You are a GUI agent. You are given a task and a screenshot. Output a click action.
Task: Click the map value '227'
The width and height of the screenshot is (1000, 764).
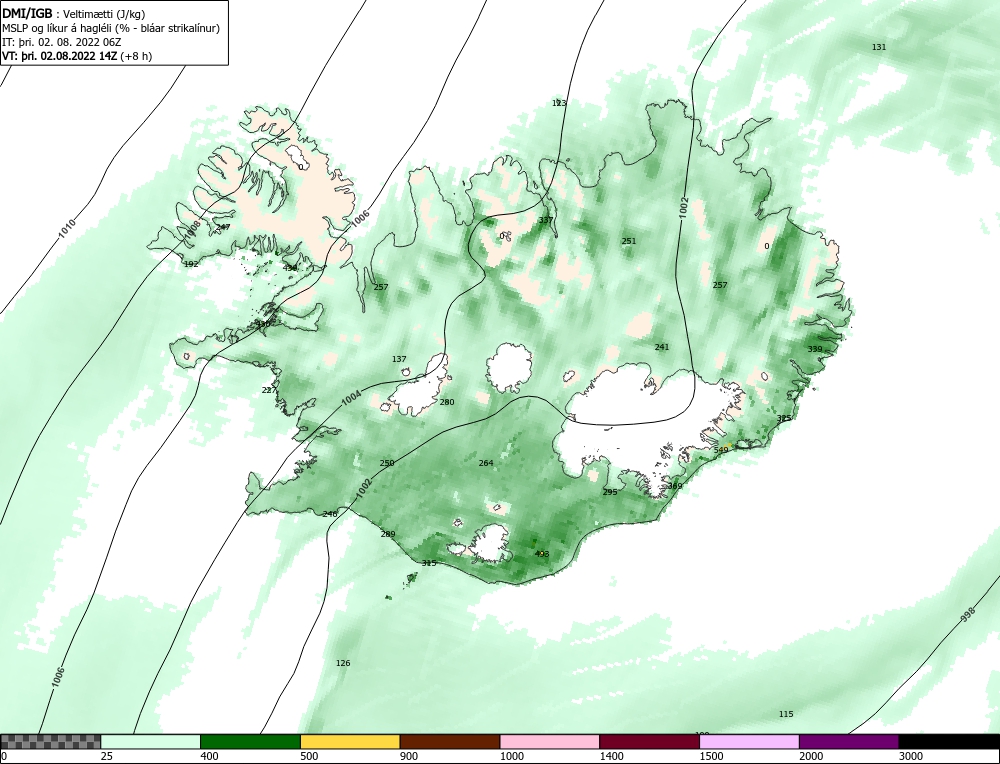click(x=269, y=390)
